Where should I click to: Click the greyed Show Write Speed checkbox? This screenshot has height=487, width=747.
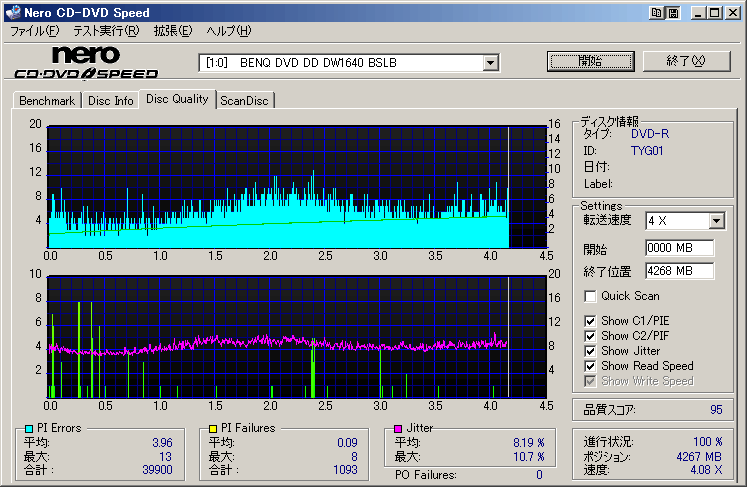coord(590,381)
